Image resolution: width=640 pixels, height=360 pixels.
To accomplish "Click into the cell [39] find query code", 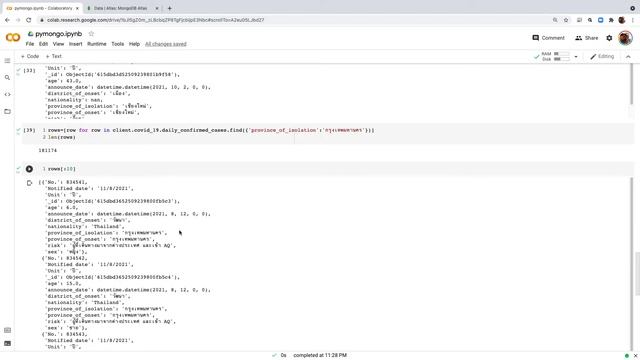I will pyautogui.click(x=211, y=130).
